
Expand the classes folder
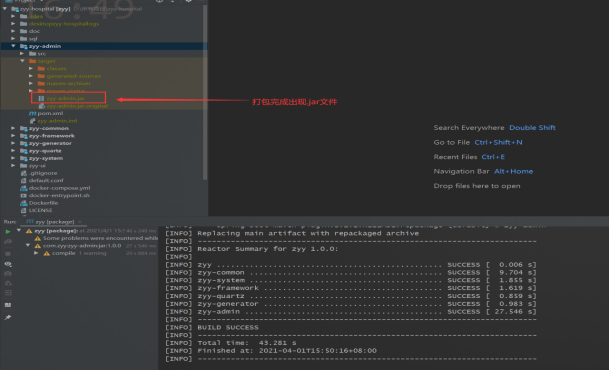click(31, 68)
